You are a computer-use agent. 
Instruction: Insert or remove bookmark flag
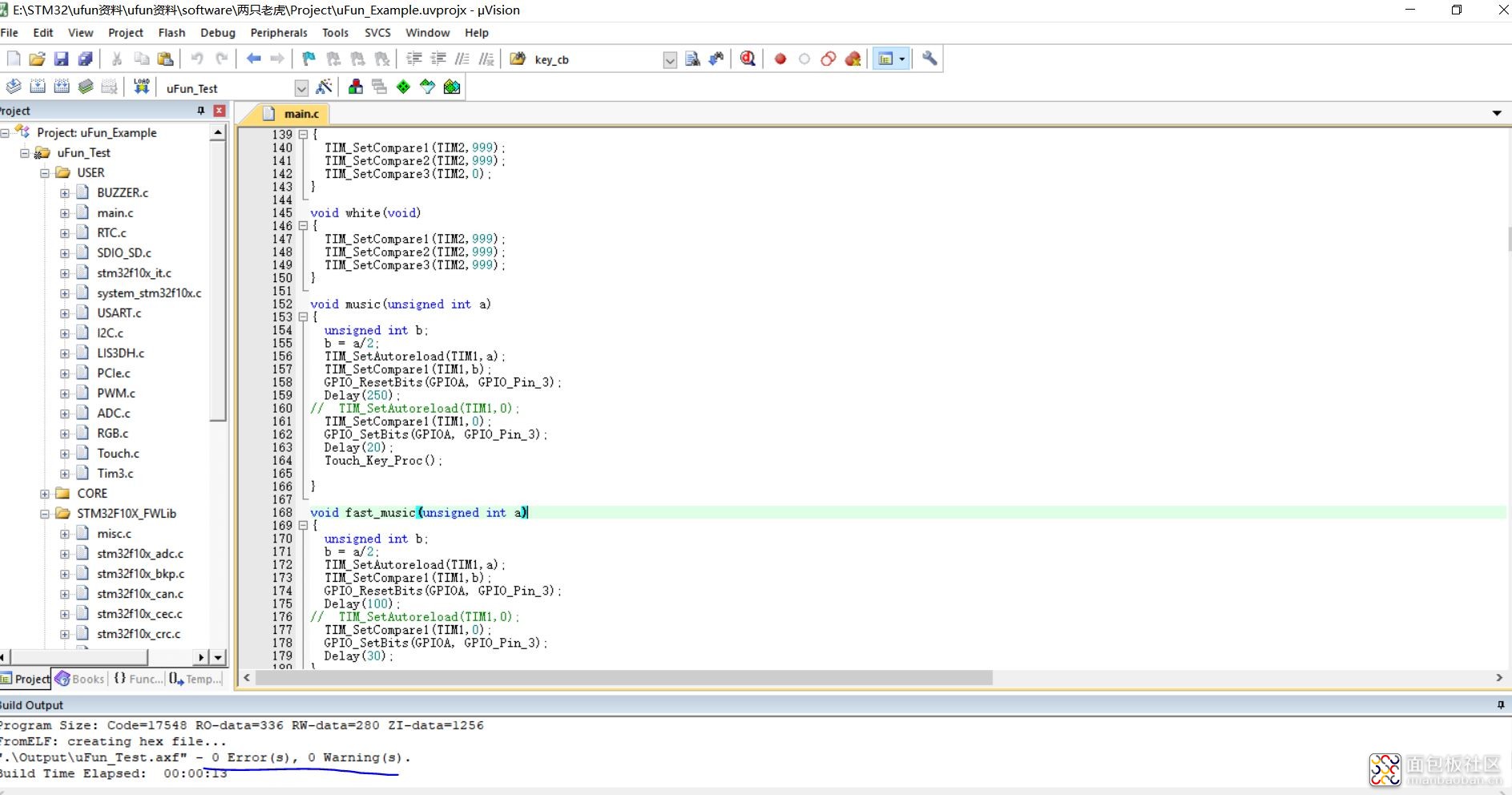point(309,59)
